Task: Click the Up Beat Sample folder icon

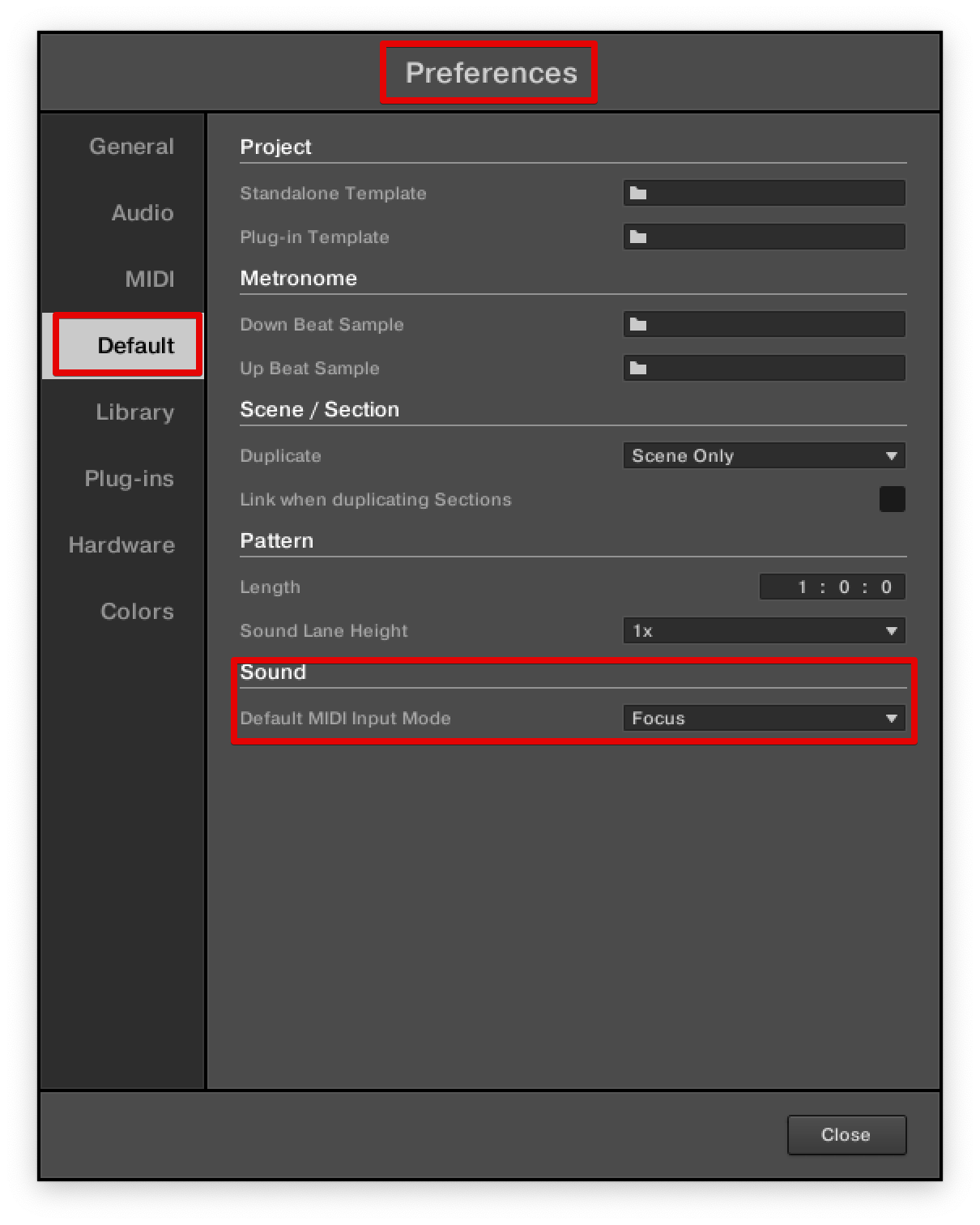Action: [x=638, y=368]
